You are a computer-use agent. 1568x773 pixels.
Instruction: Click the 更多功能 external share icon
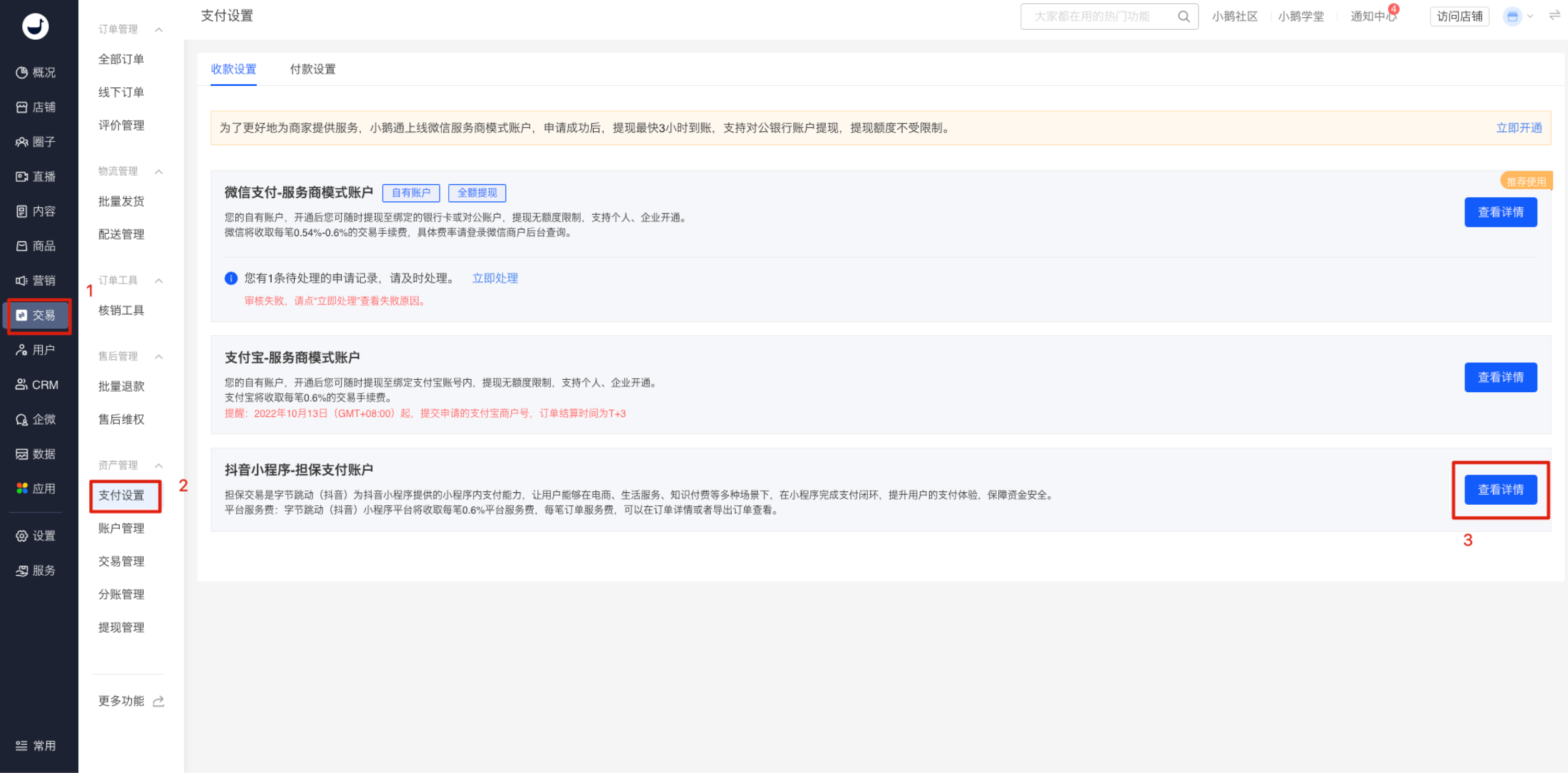click(x=159, y=702)
